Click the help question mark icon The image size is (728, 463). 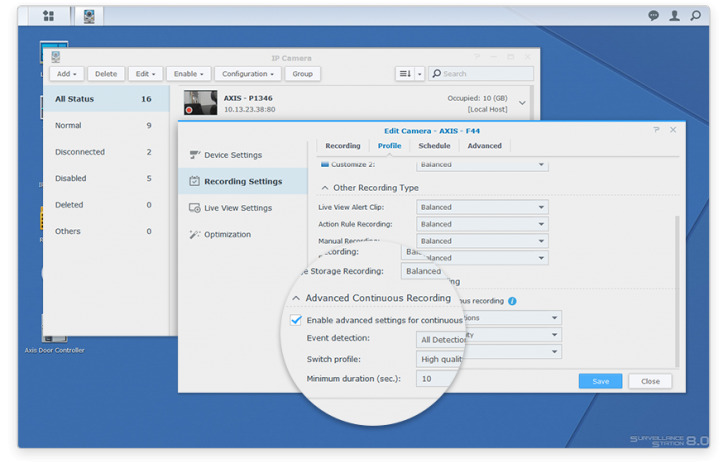(x=656, y=130)
